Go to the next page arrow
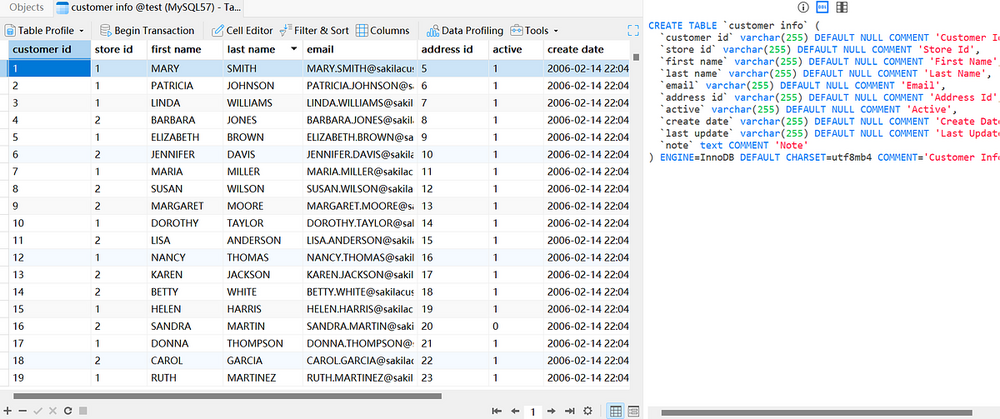Image resolution: width=1000 pixels, height=419 pixels. point(553,411)
